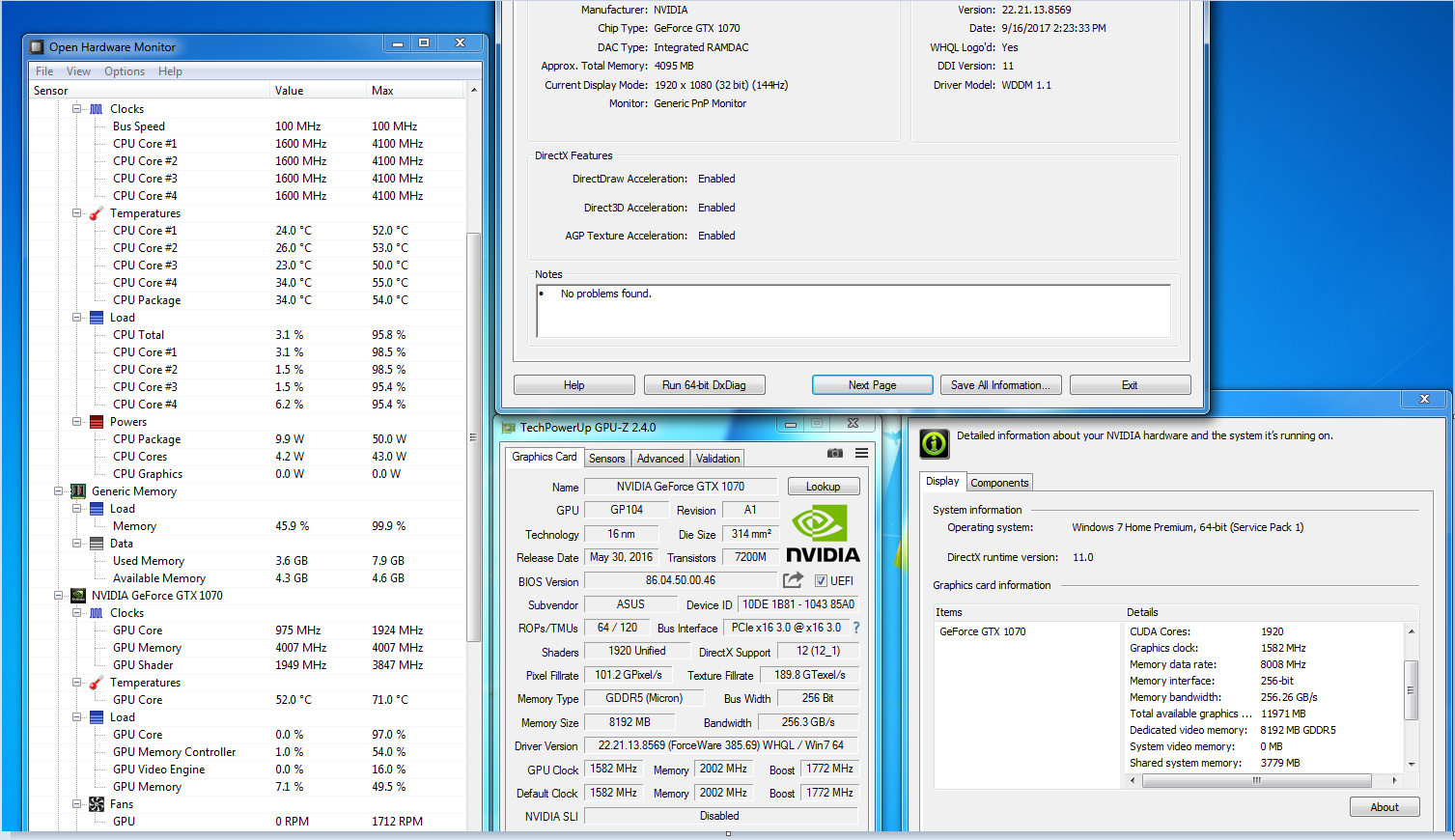This screenshot has height=840, width=1455.
Task: Click the Help button in the DirectX dialog
Action: point(574,385)
